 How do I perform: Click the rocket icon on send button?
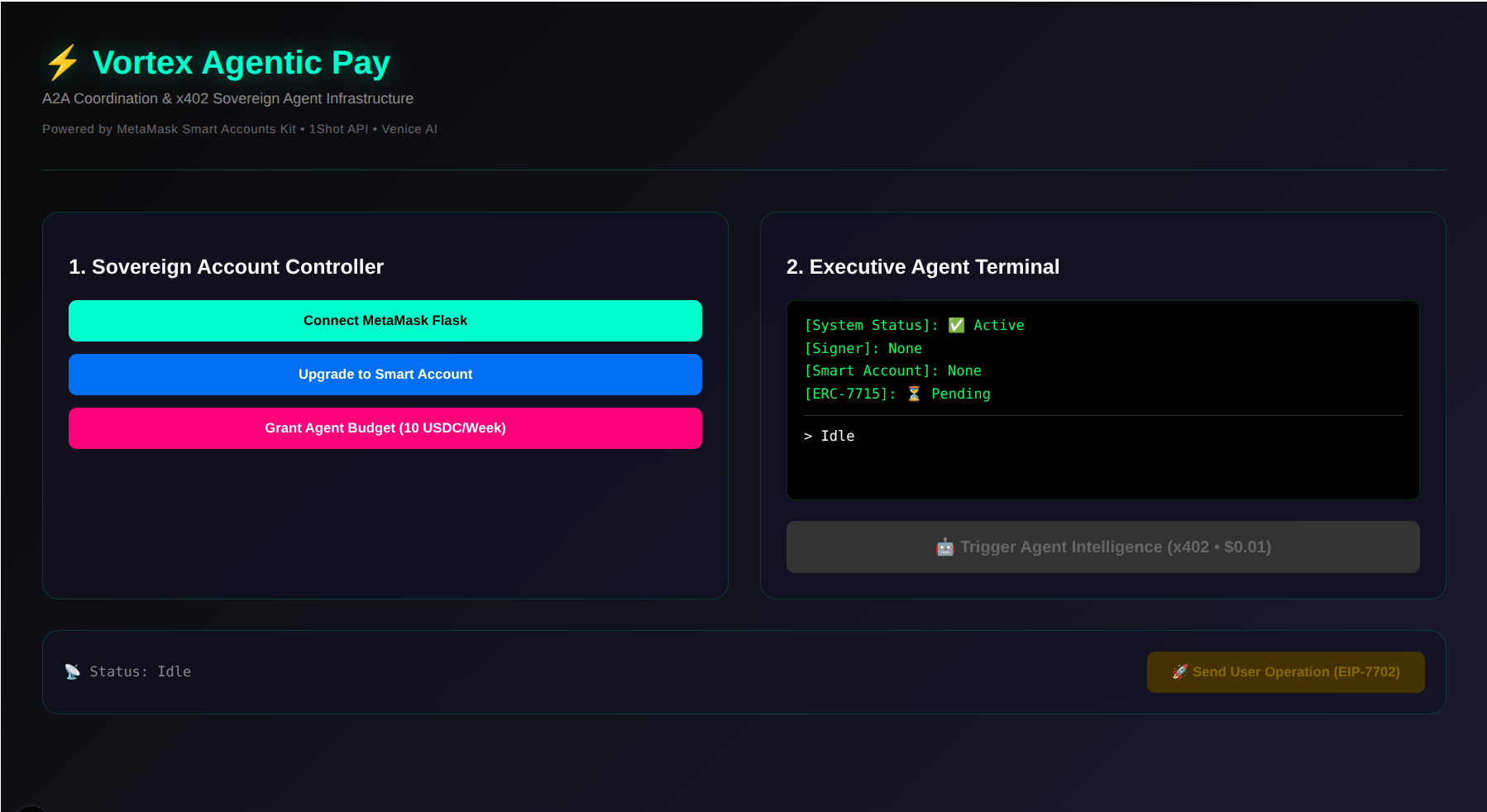(1180, 671)
